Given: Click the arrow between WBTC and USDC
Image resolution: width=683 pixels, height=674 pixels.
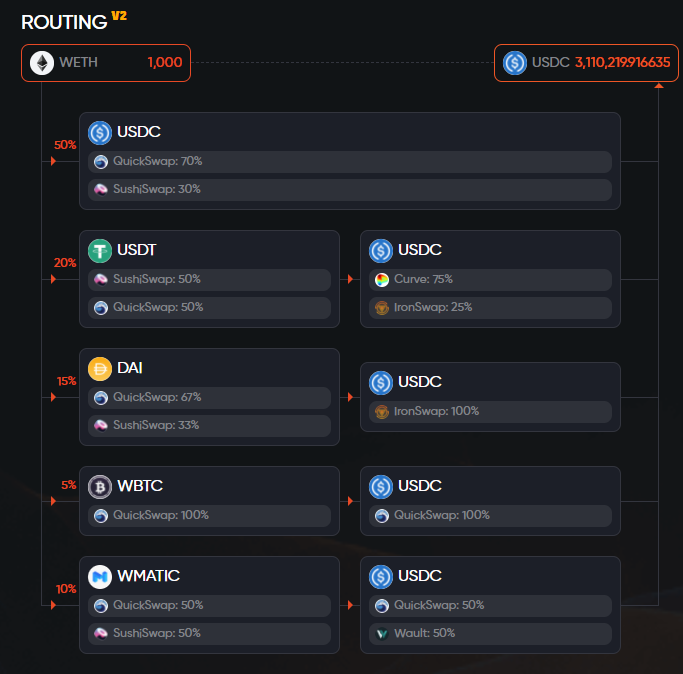Looking at the screenshot, I should point(350,501).
